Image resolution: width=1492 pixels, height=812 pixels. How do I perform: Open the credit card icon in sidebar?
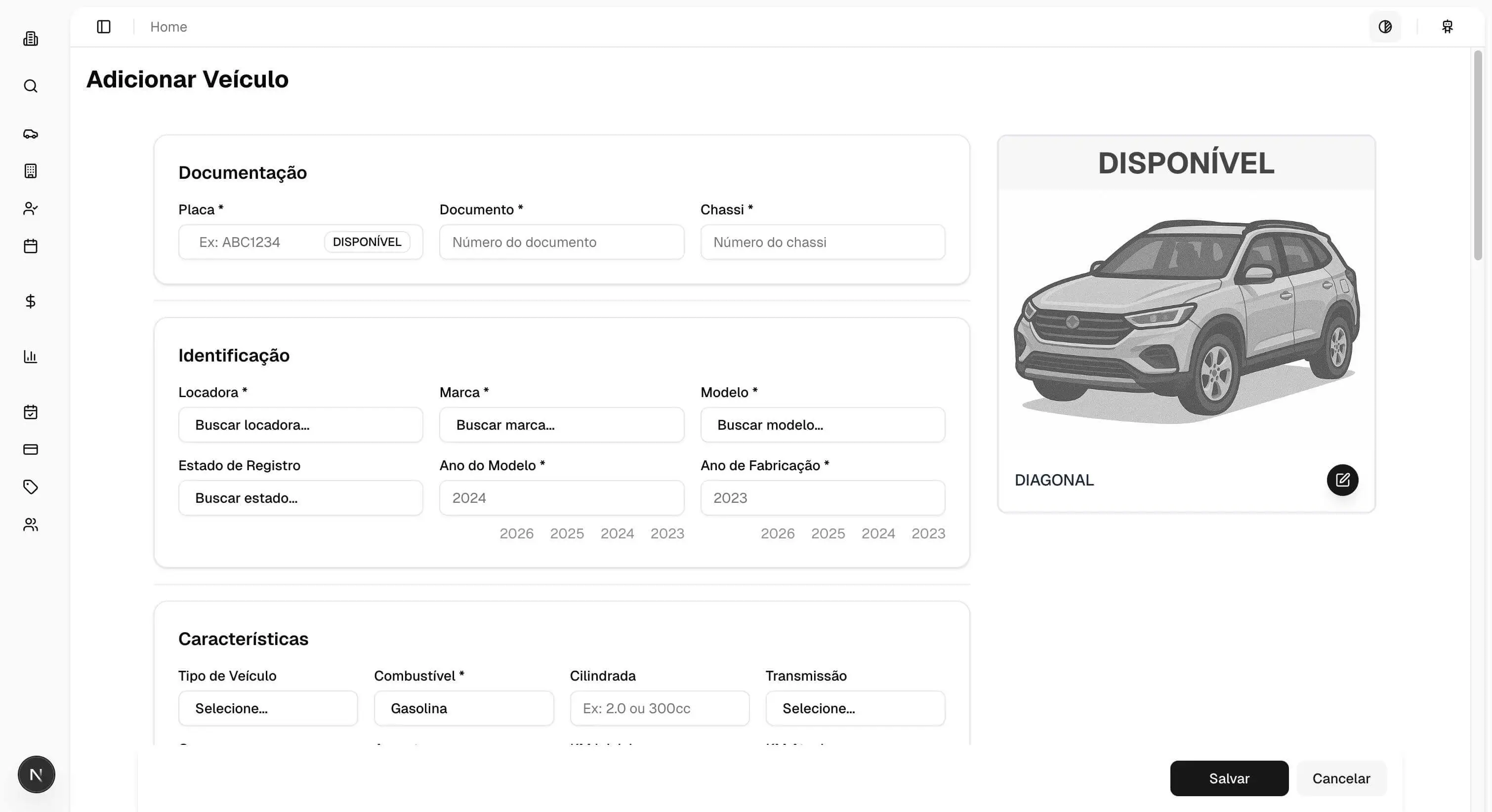click(31, 449)
